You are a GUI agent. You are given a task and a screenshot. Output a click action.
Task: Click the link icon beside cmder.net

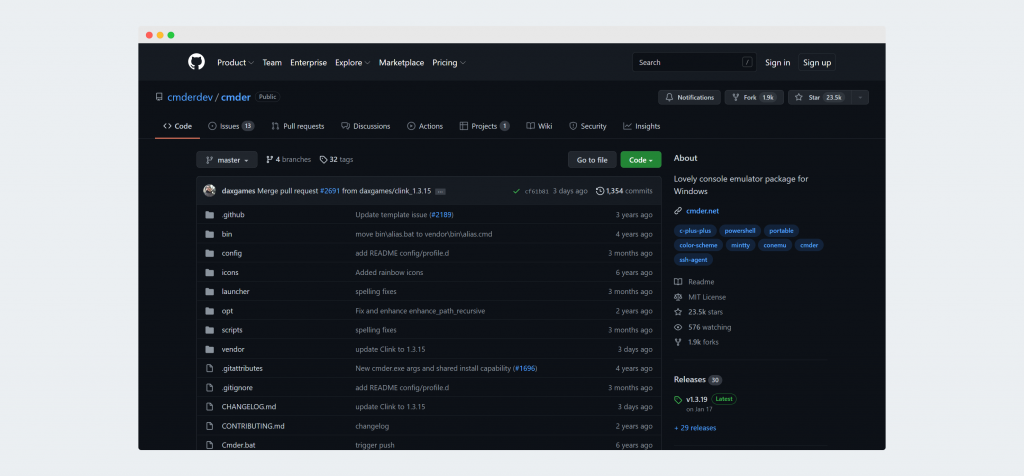tap(678, 211)
